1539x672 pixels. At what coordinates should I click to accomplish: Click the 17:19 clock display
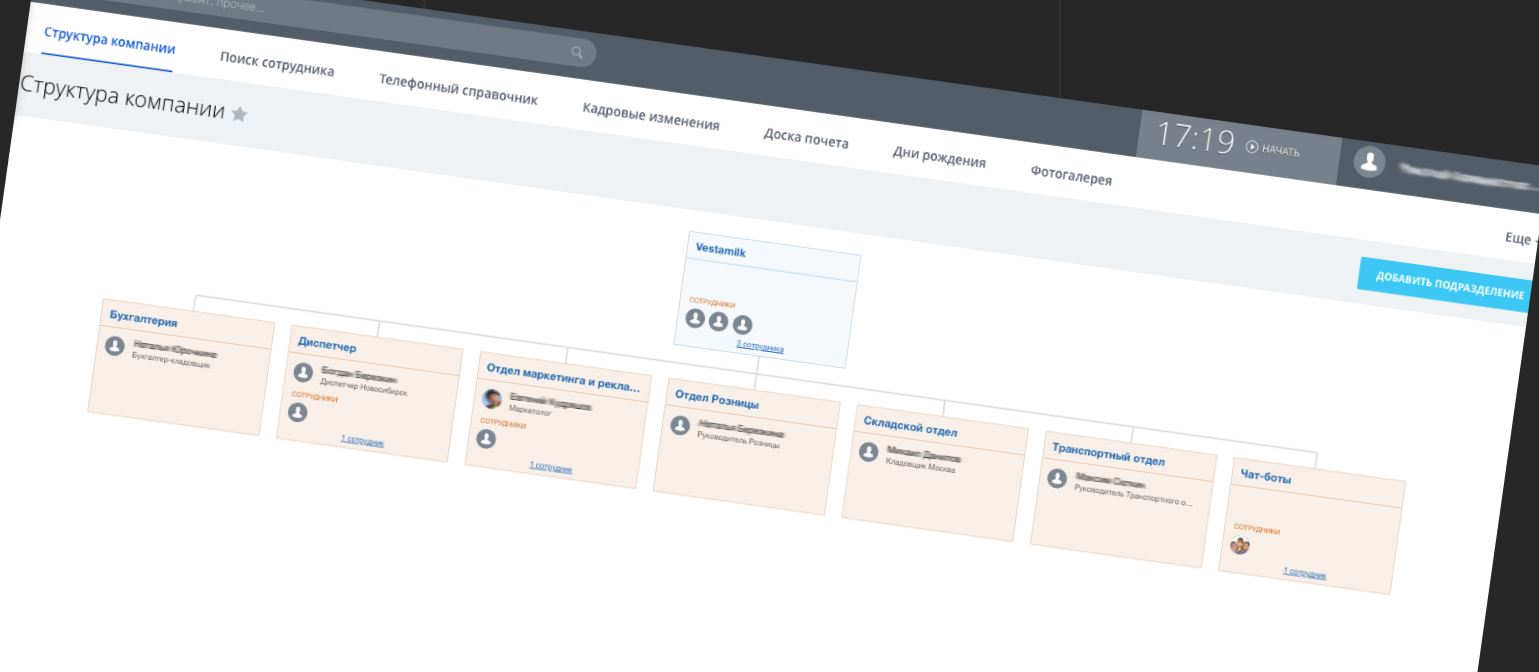tap(1195, 138)
